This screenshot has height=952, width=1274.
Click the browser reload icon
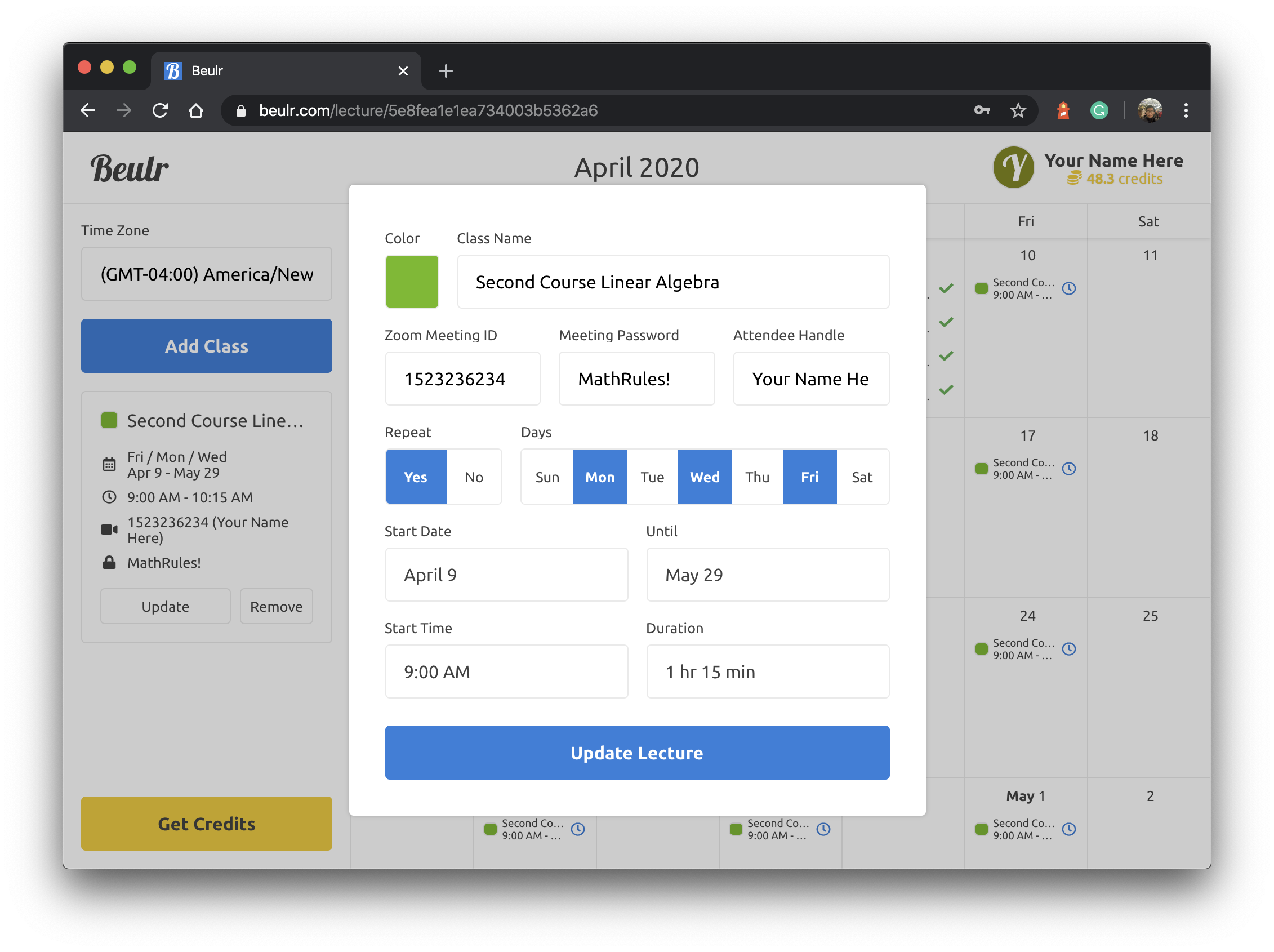160,110
